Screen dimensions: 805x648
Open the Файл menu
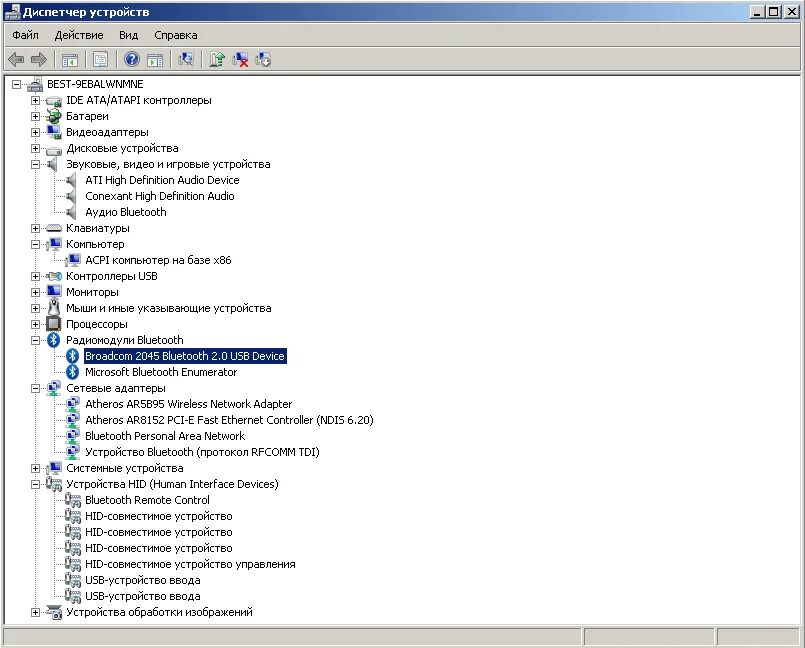pos(25,35)
